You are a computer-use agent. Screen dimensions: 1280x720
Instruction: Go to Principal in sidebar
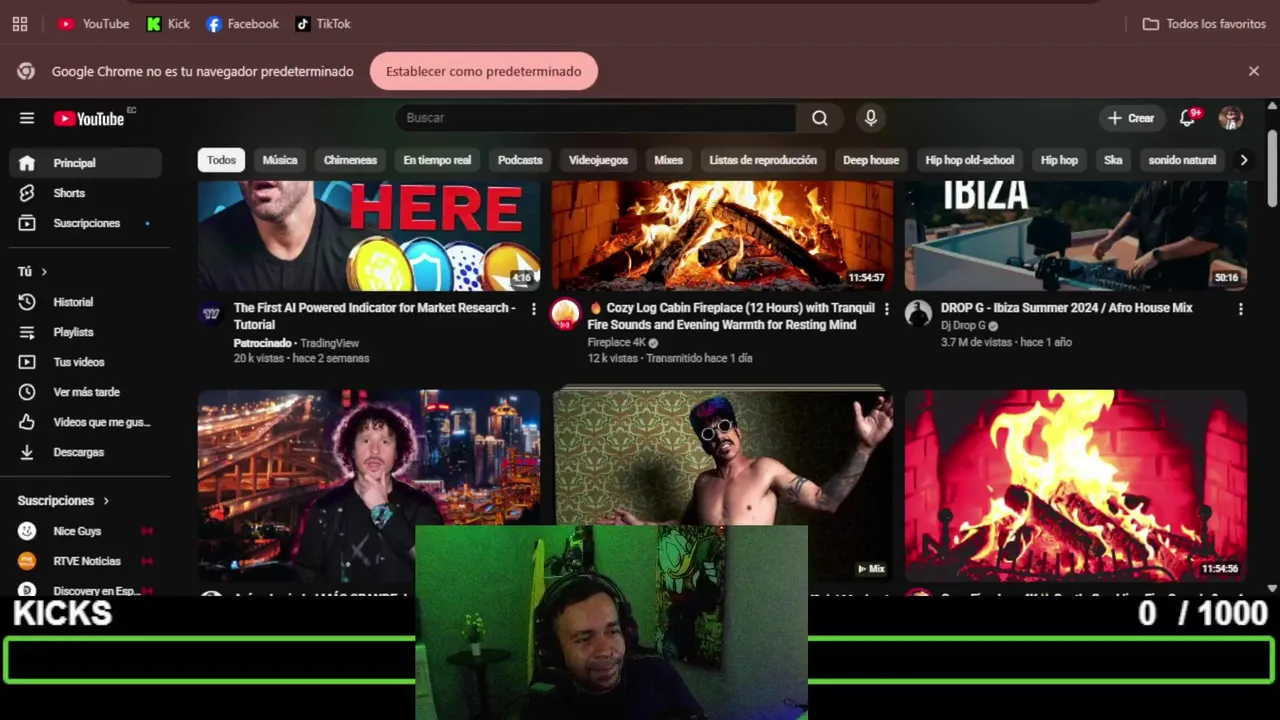[x=85, y=163]
